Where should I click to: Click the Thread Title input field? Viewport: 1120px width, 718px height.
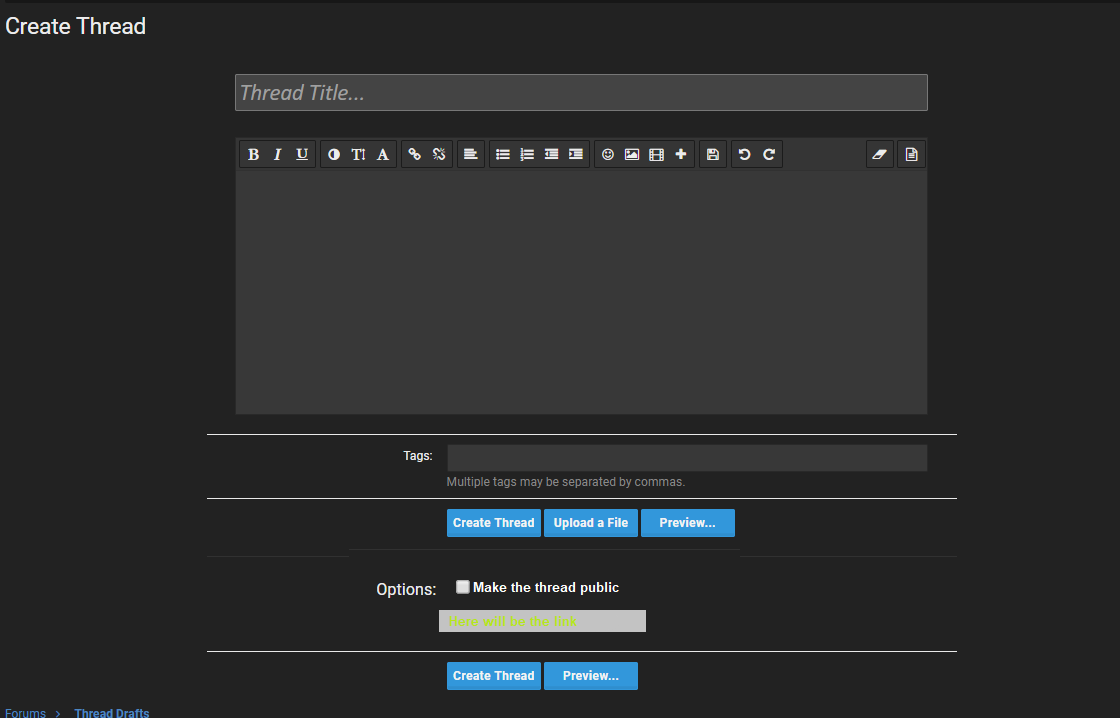tap(581, 93)
